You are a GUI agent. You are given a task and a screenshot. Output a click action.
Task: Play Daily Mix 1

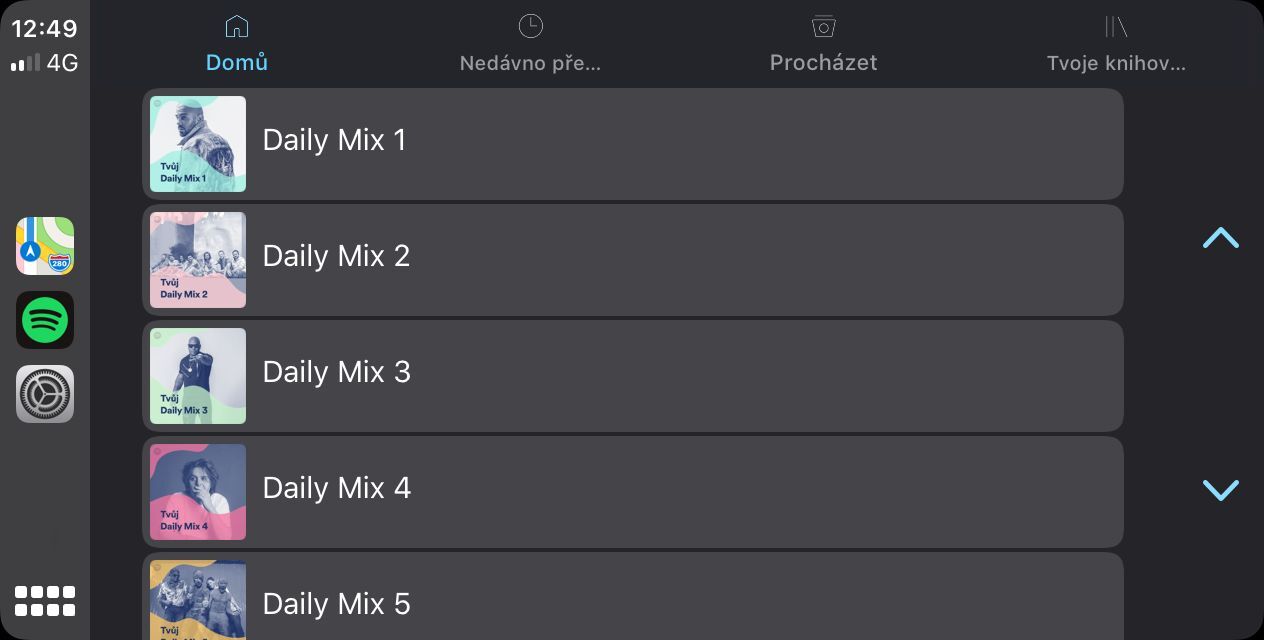coord(633,144)
